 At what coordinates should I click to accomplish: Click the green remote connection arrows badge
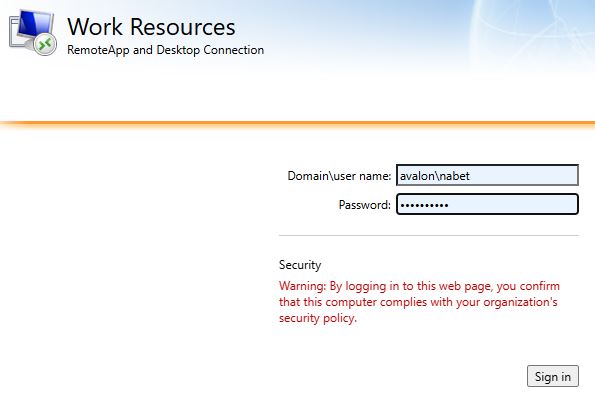pyautogui.click(x=45, y=44)
